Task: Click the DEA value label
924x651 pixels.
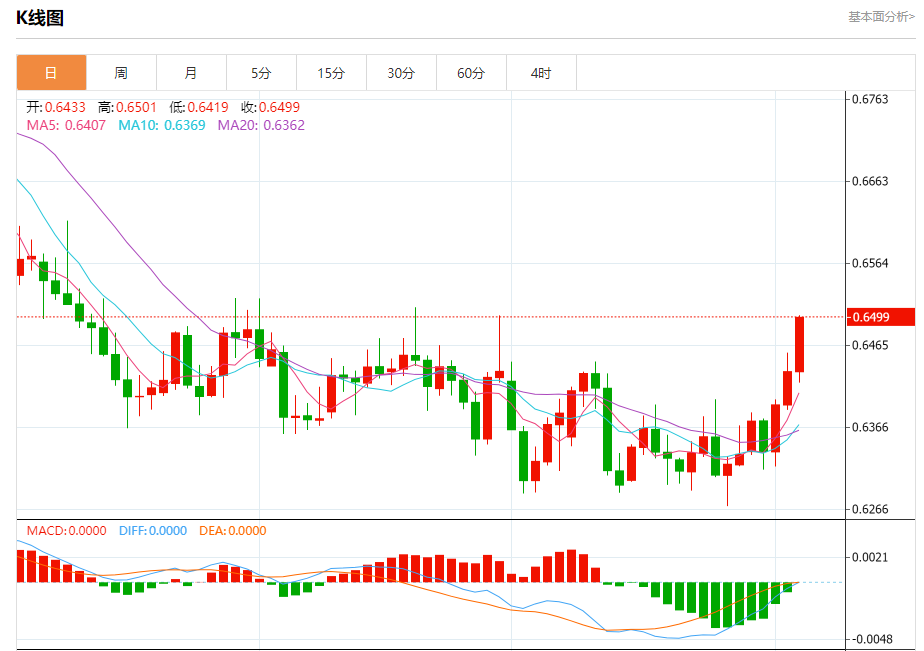Action: point(233,531)
